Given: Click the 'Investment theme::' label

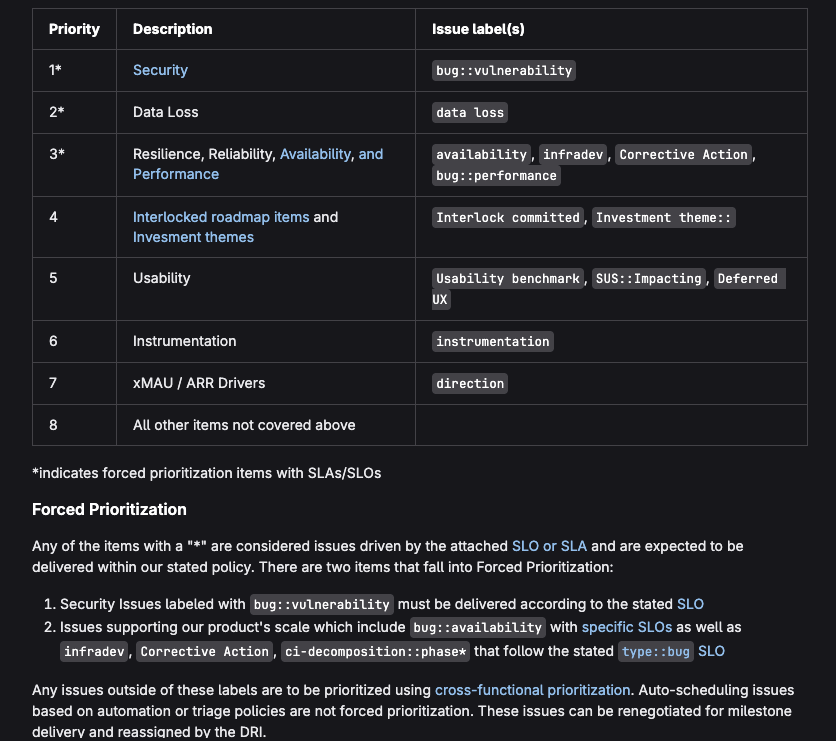Looking at the screenshot, I should (663, 218).
